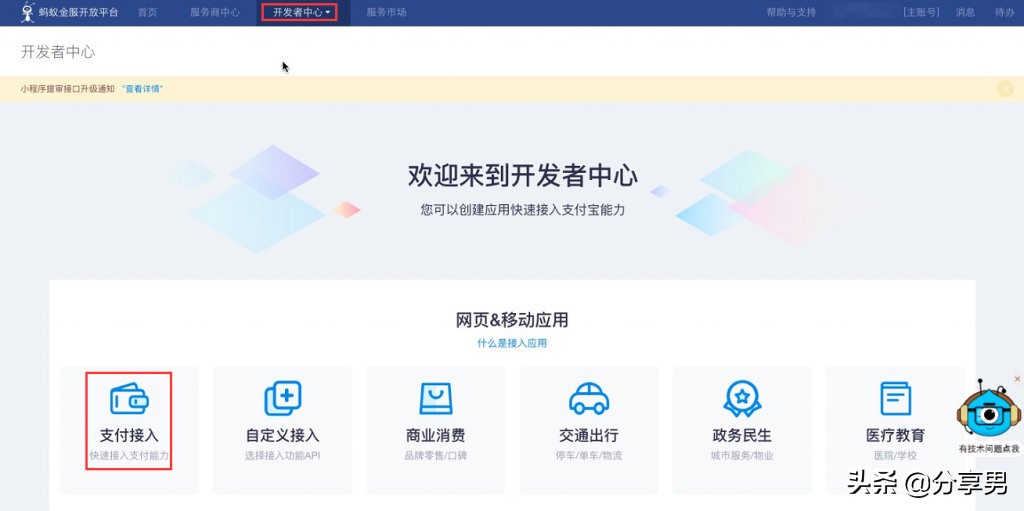Select the 医疗教育 card title

click(895, 435)
